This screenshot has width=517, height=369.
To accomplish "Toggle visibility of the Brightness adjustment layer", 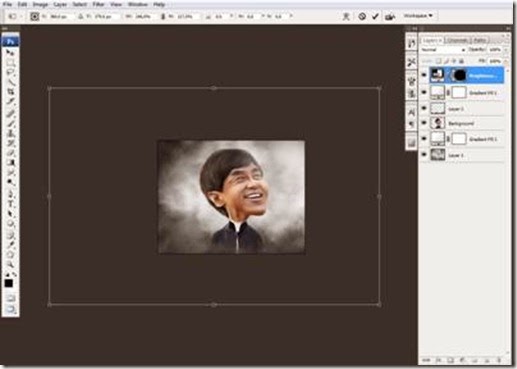I will click(x=424, y=75).
